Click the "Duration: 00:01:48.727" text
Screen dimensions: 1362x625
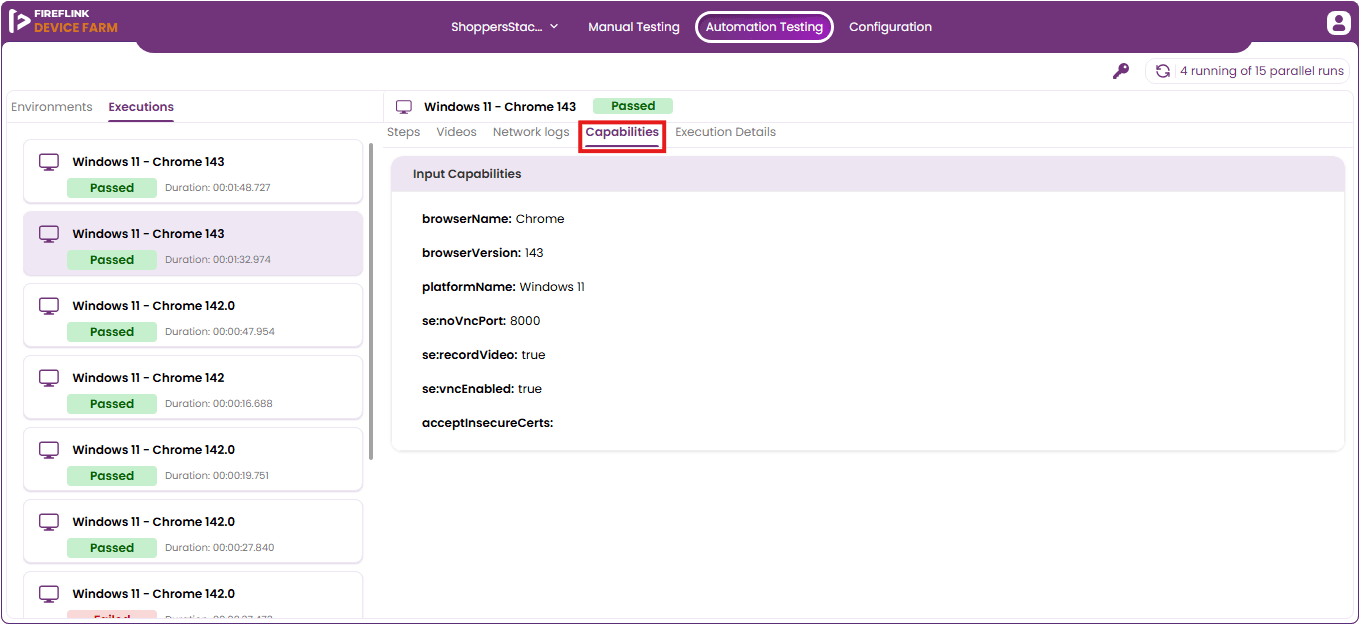218,188
